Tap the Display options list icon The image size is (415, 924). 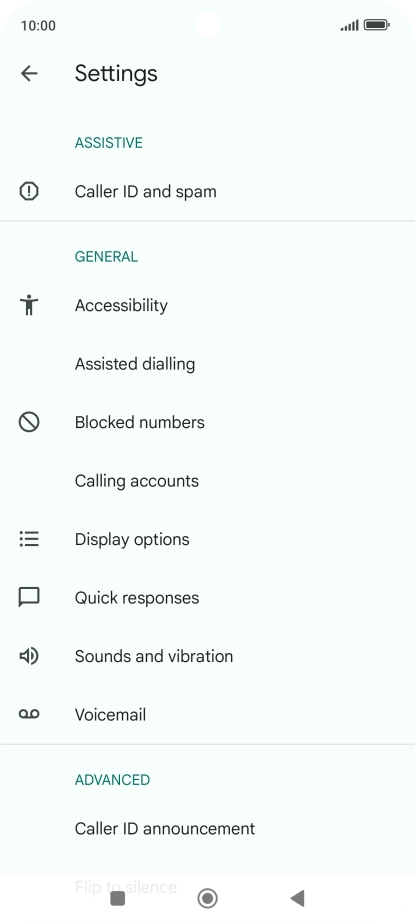point(29,539)
